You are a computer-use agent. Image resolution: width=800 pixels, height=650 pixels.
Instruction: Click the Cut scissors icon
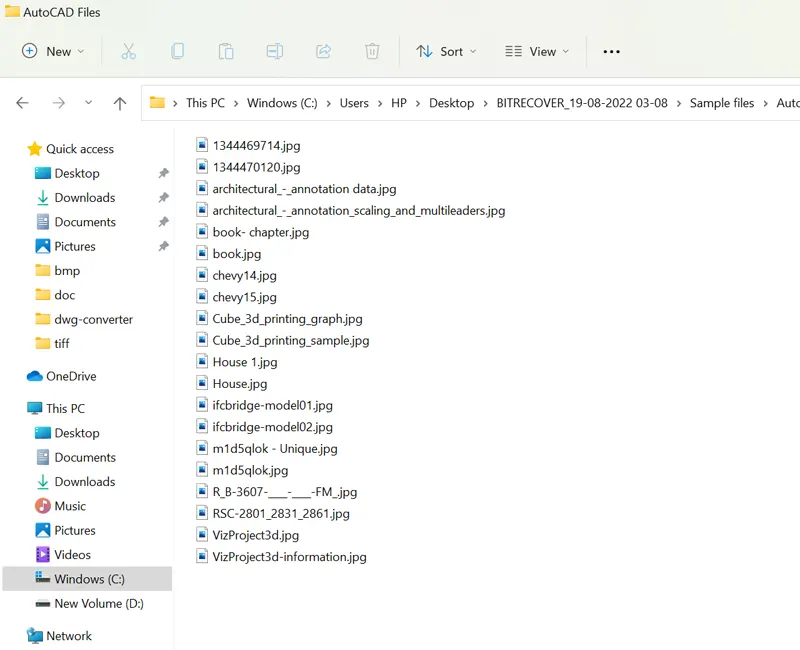coord(128,51)
